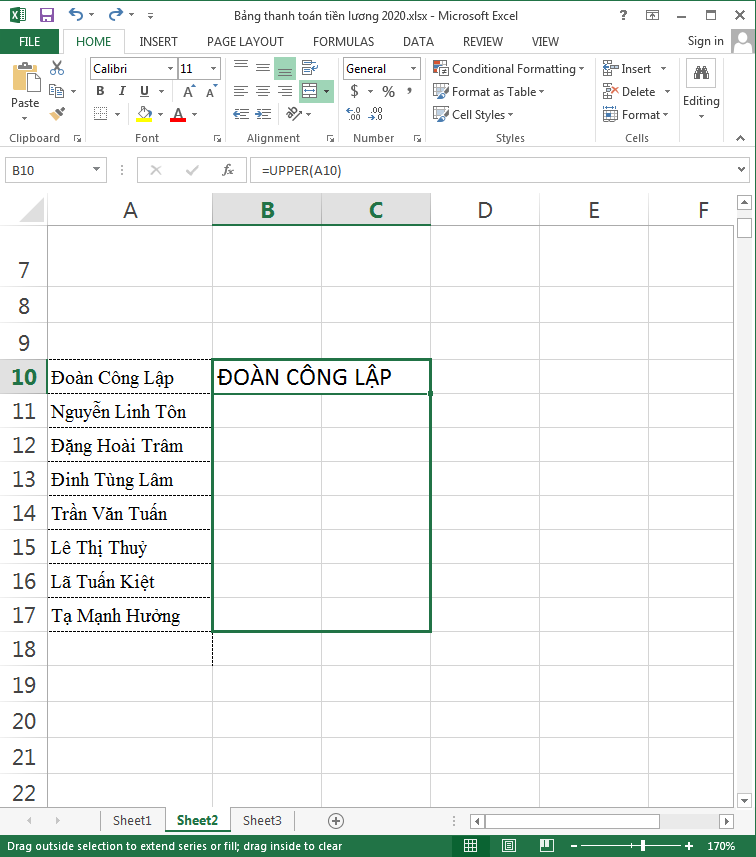The height and width of the screenshot is (857, 756).
Task: Save the workbook using the floppy disk icon
Action: click(46, 16)
